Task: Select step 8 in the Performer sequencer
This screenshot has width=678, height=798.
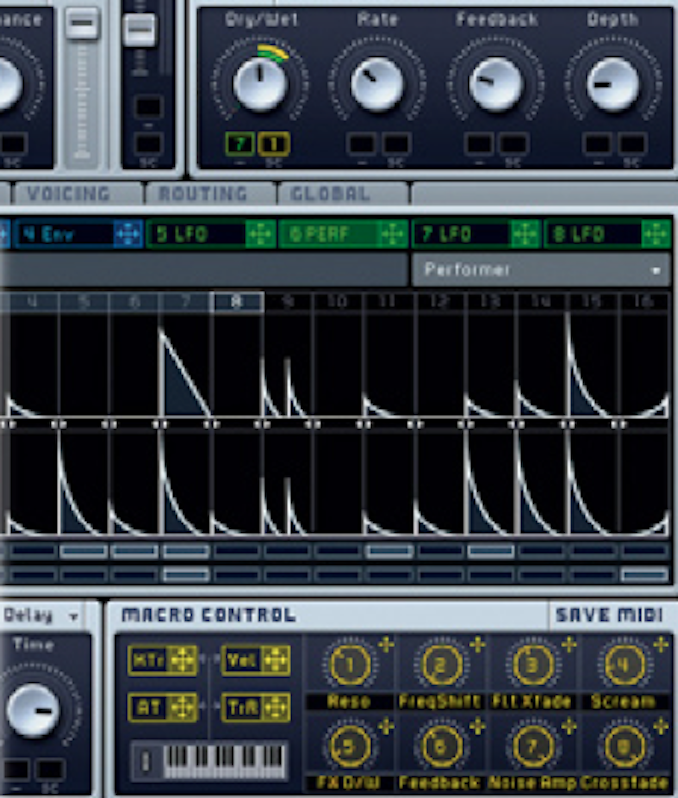Action: tap(237, 302)
